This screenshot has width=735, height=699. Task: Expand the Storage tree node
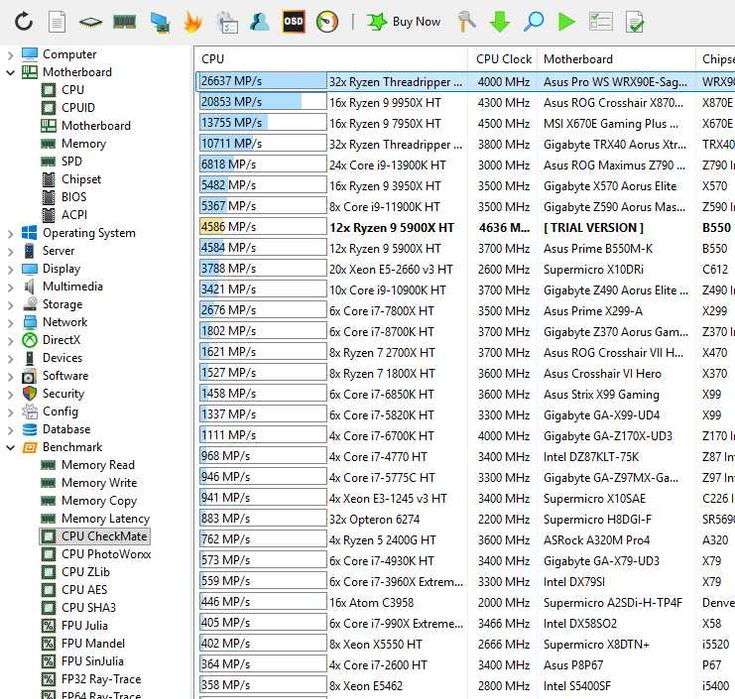click(x=10, y=305)
